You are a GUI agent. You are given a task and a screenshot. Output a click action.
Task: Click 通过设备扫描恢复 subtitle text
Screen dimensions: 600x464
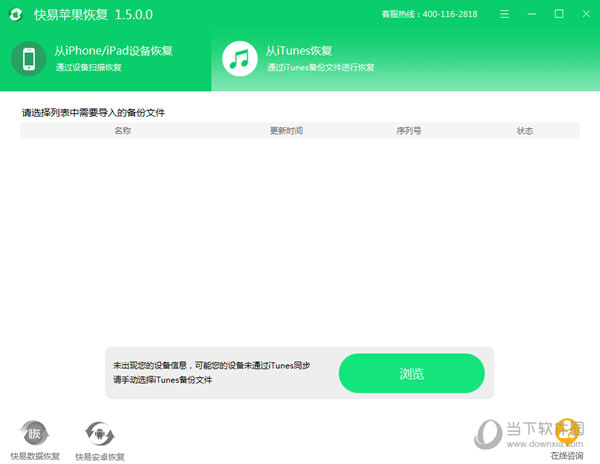pyautogui.click(x=88, y=67)
